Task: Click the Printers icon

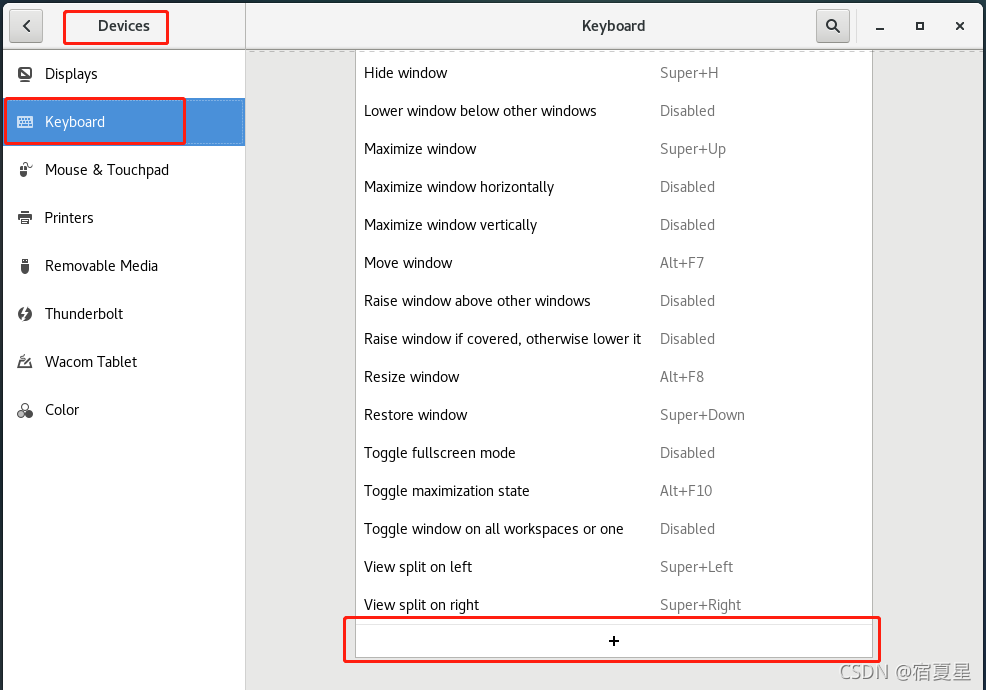Action: point(25,218)
